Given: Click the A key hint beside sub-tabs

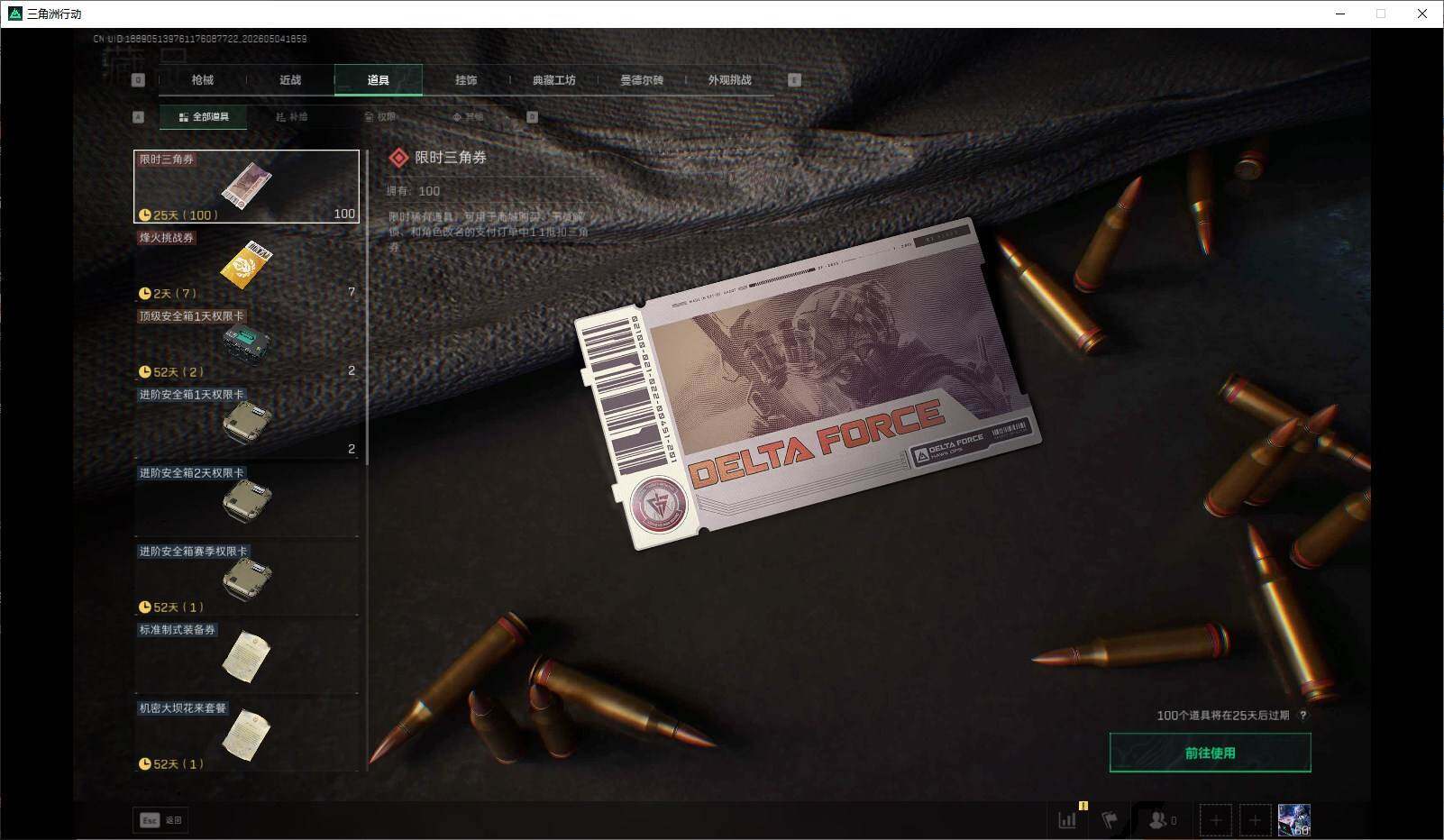Looking at the screenshot, I should click(138, 117).
